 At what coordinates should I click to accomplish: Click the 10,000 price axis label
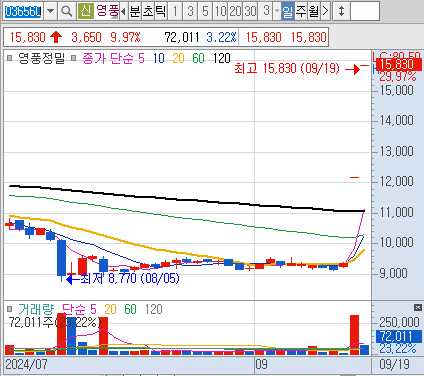coord(397,242)
